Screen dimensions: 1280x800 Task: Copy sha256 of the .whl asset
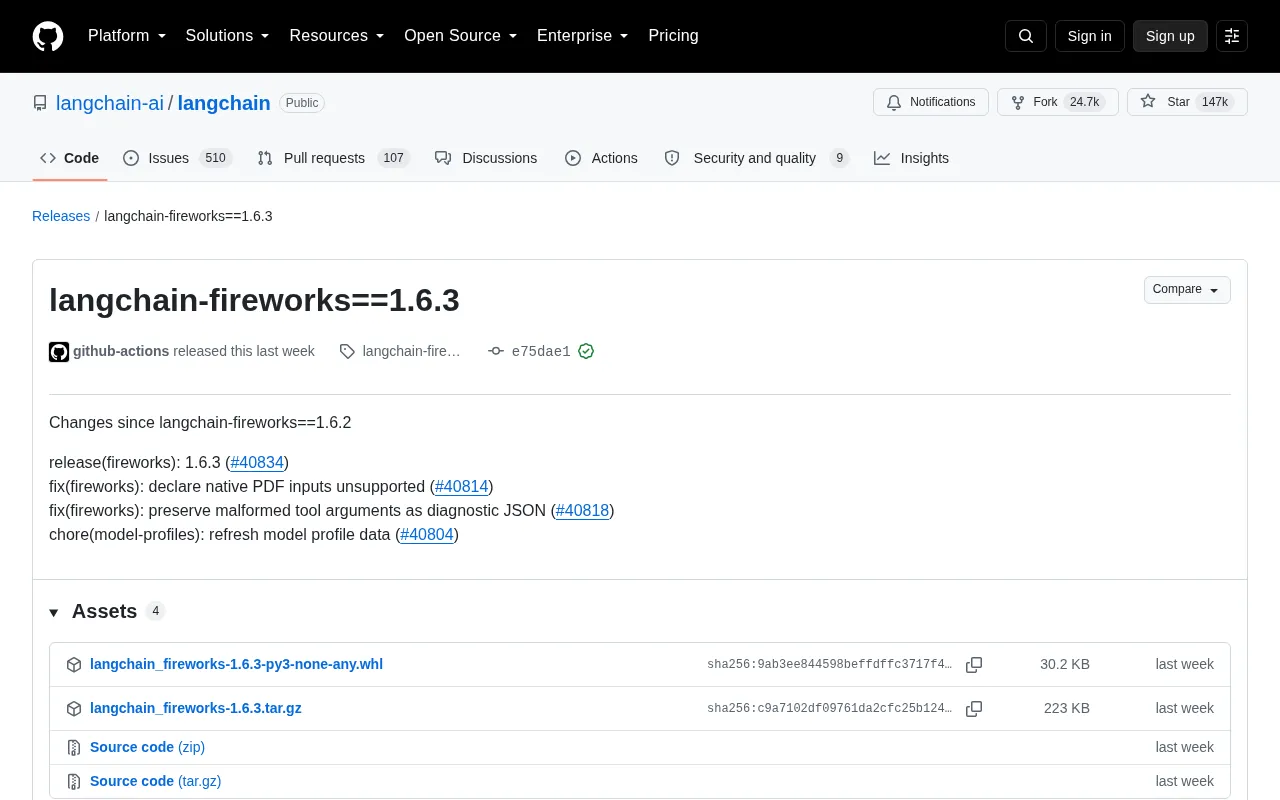coord(974,664)
